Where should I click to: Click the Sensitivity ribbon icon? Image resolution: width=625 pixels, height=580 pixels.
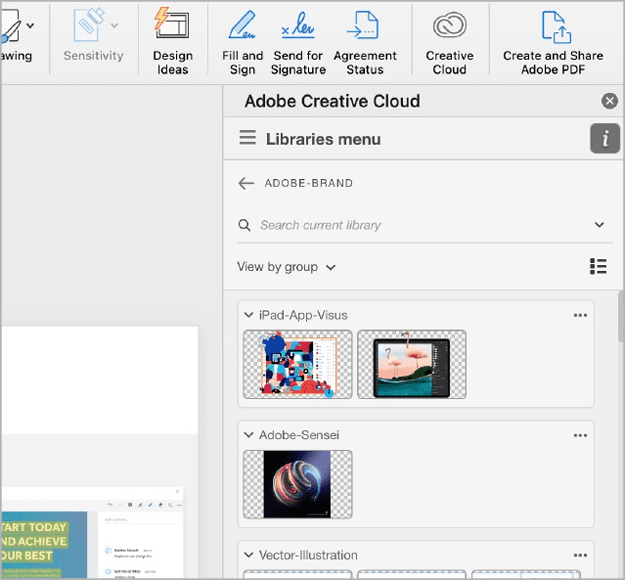pos(88,25)
